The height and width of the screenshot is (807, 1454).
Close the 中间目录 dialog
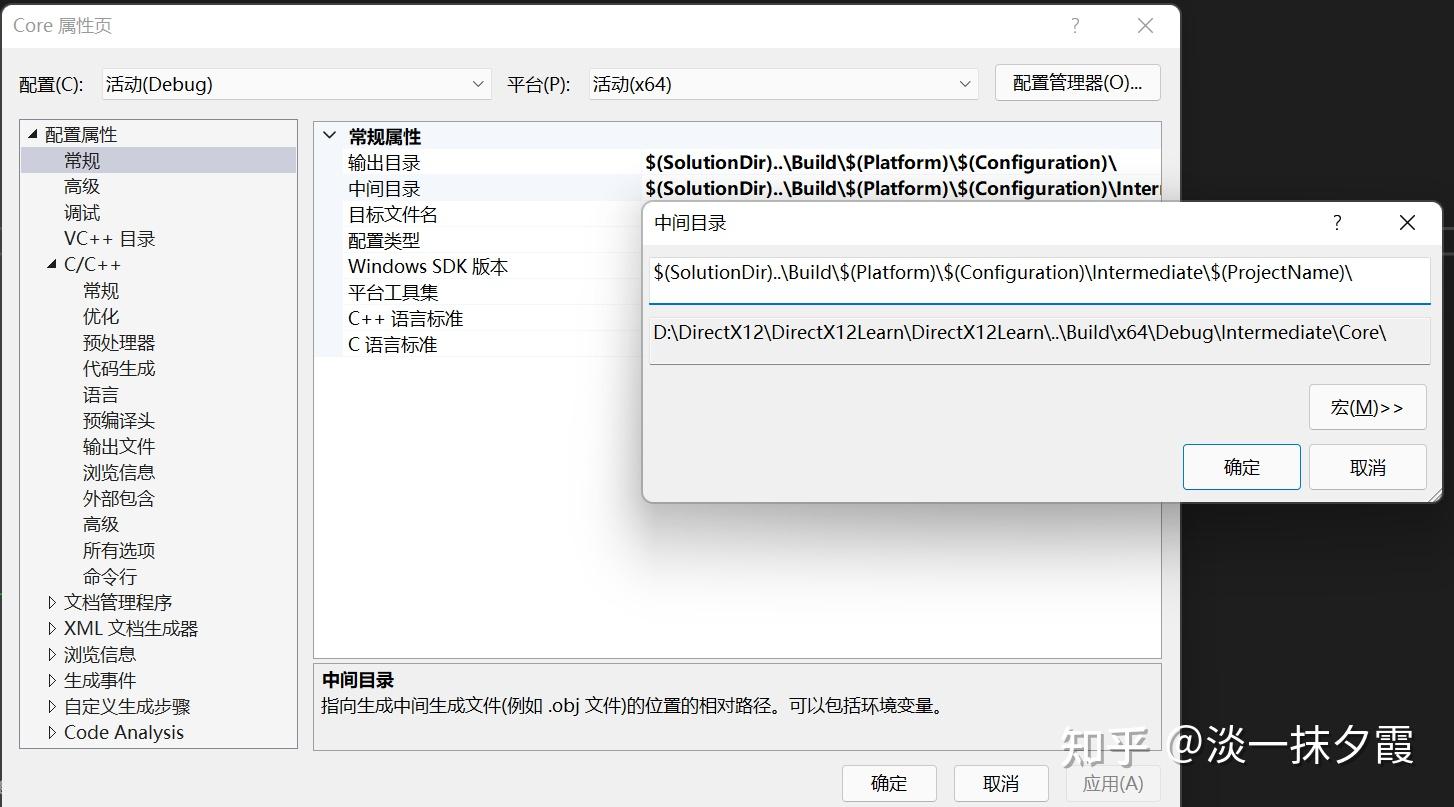[1407, 223]
